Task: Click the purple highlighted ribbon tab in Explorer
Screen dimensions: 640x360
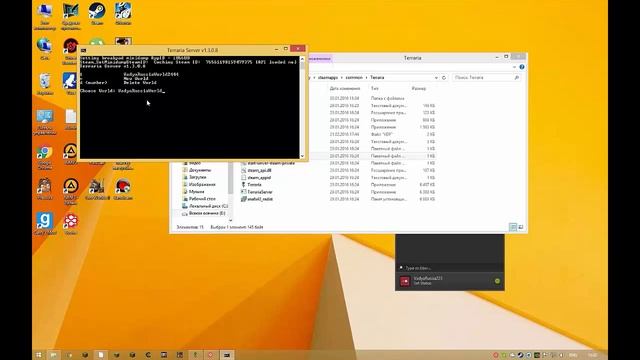Action: click(x=320, y=59)
